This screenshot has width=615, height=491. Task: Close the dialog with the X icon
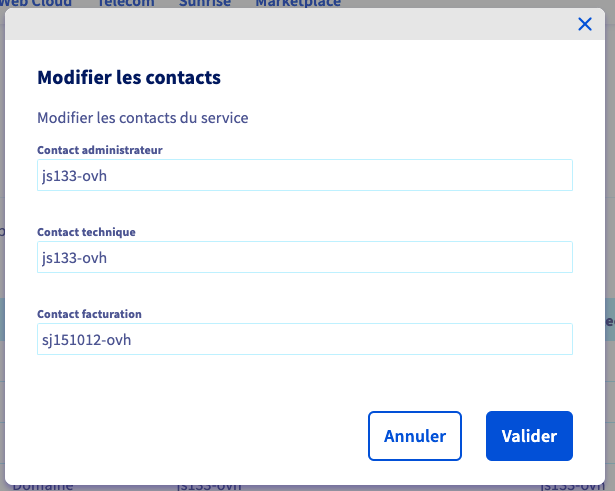click(x=585, y=24)
